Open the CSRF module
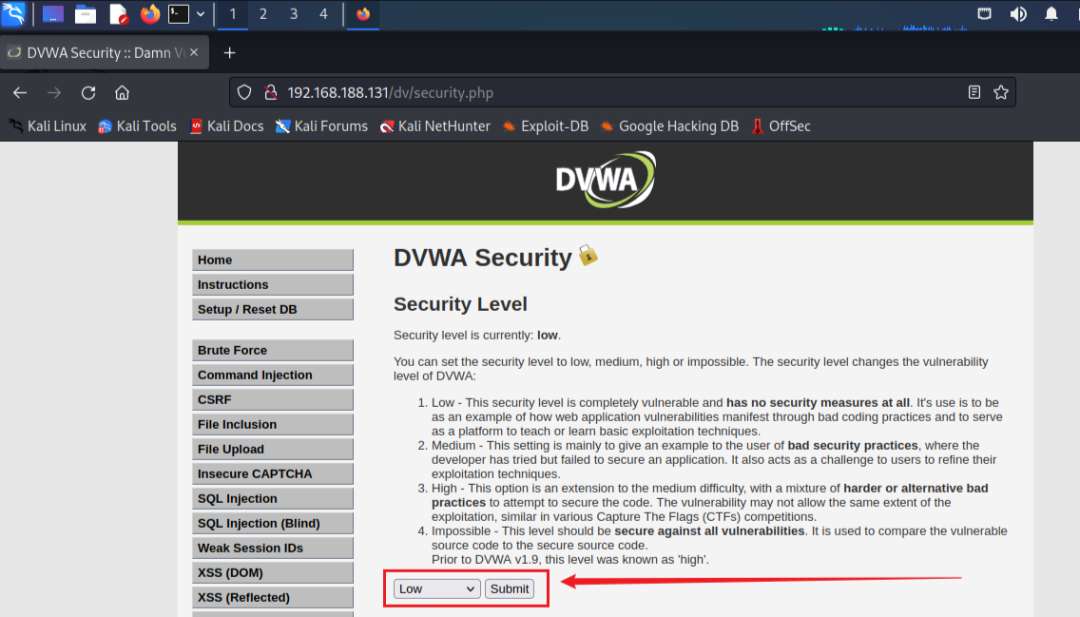 (273, 399)
